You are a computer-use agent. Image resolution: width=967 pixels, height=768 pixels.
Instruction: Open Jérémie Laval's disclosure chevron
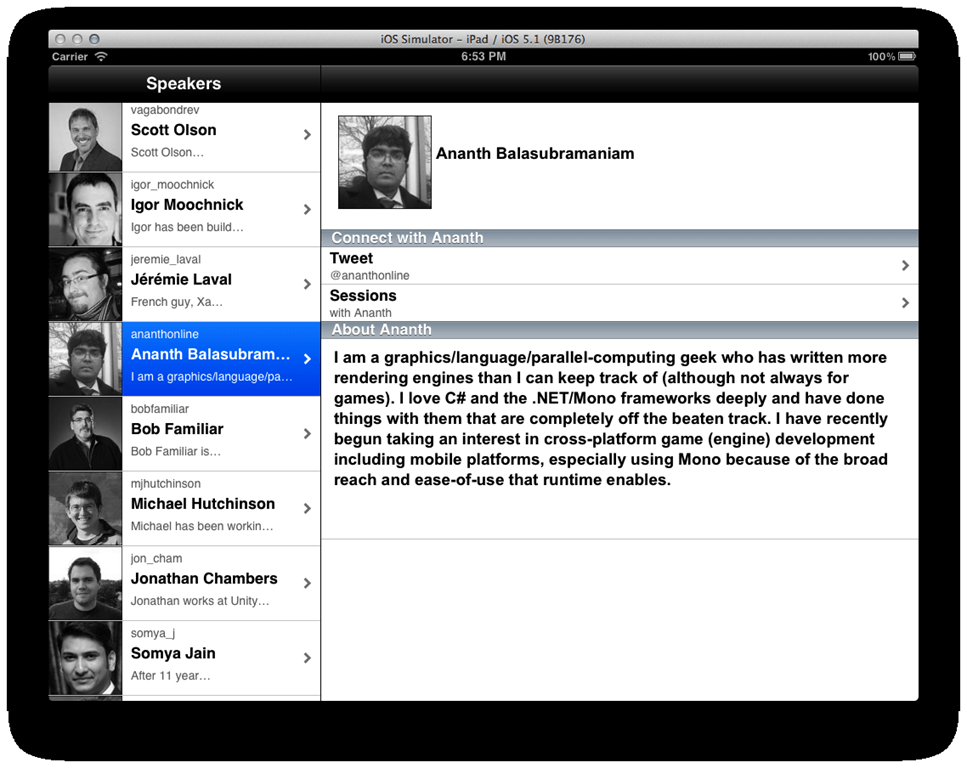pos(307,284)
